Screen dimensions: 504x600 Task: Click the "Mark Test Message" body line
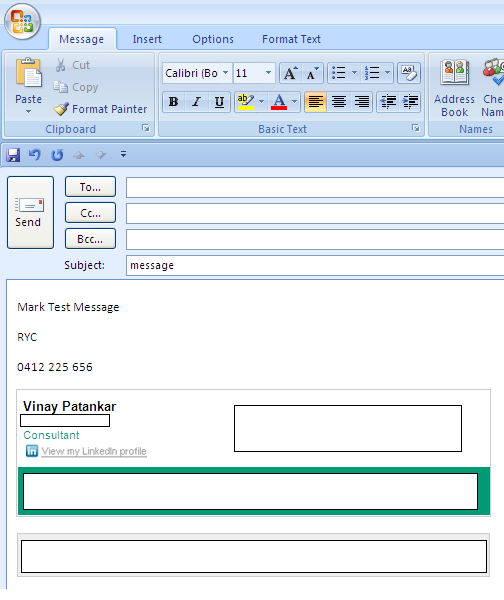[x=68, y=307]
